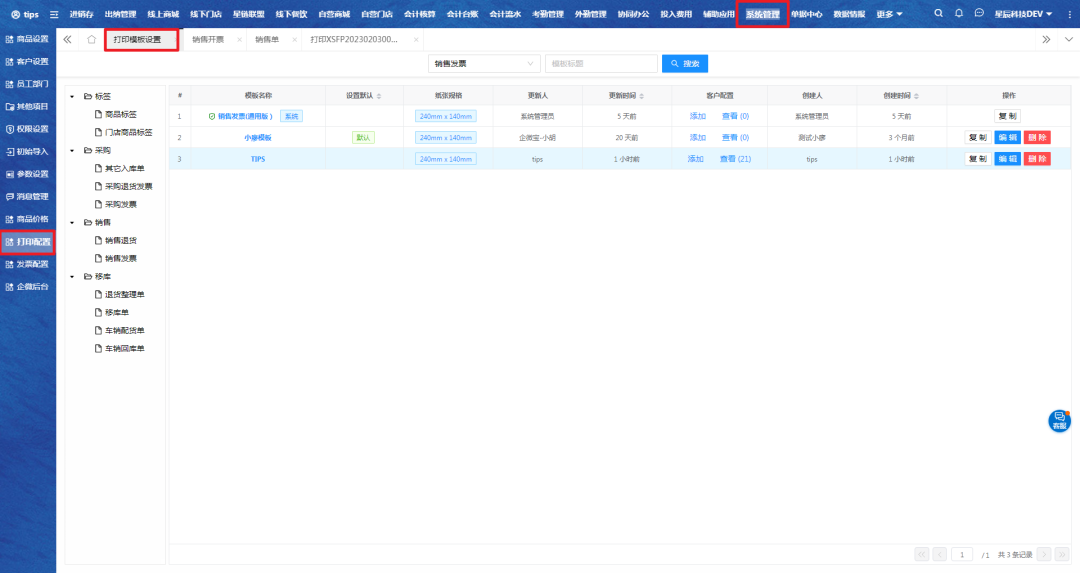Click the home icon in tab bar
The image size is (1080, 573).
pos(91,39)
